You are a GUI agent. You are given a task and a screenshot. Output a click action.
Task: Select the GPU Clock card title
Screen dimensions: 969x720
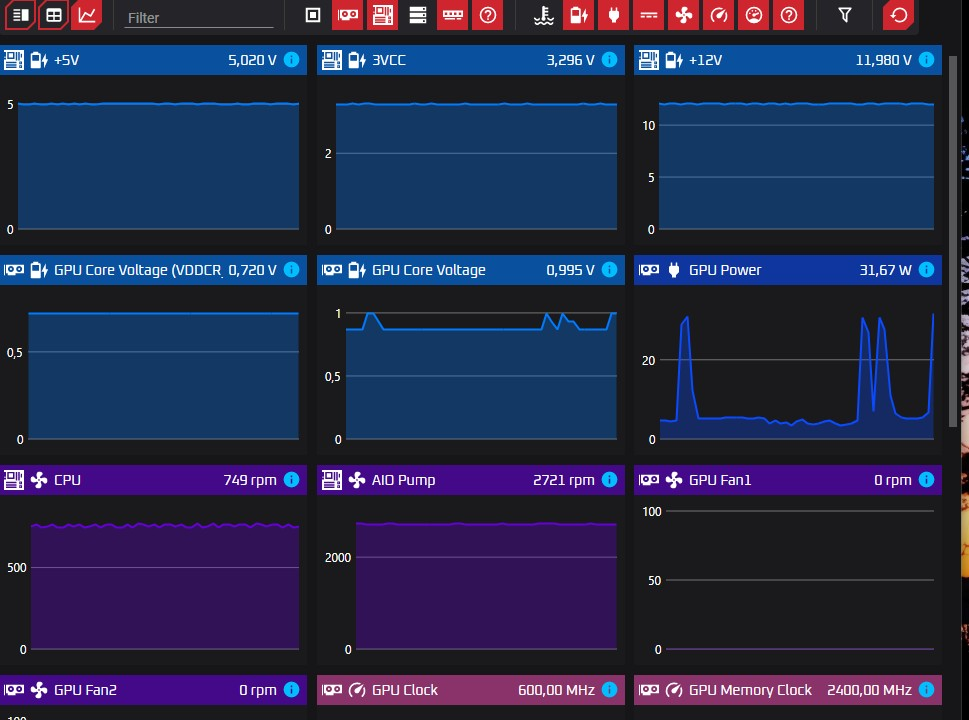point(405,690)
